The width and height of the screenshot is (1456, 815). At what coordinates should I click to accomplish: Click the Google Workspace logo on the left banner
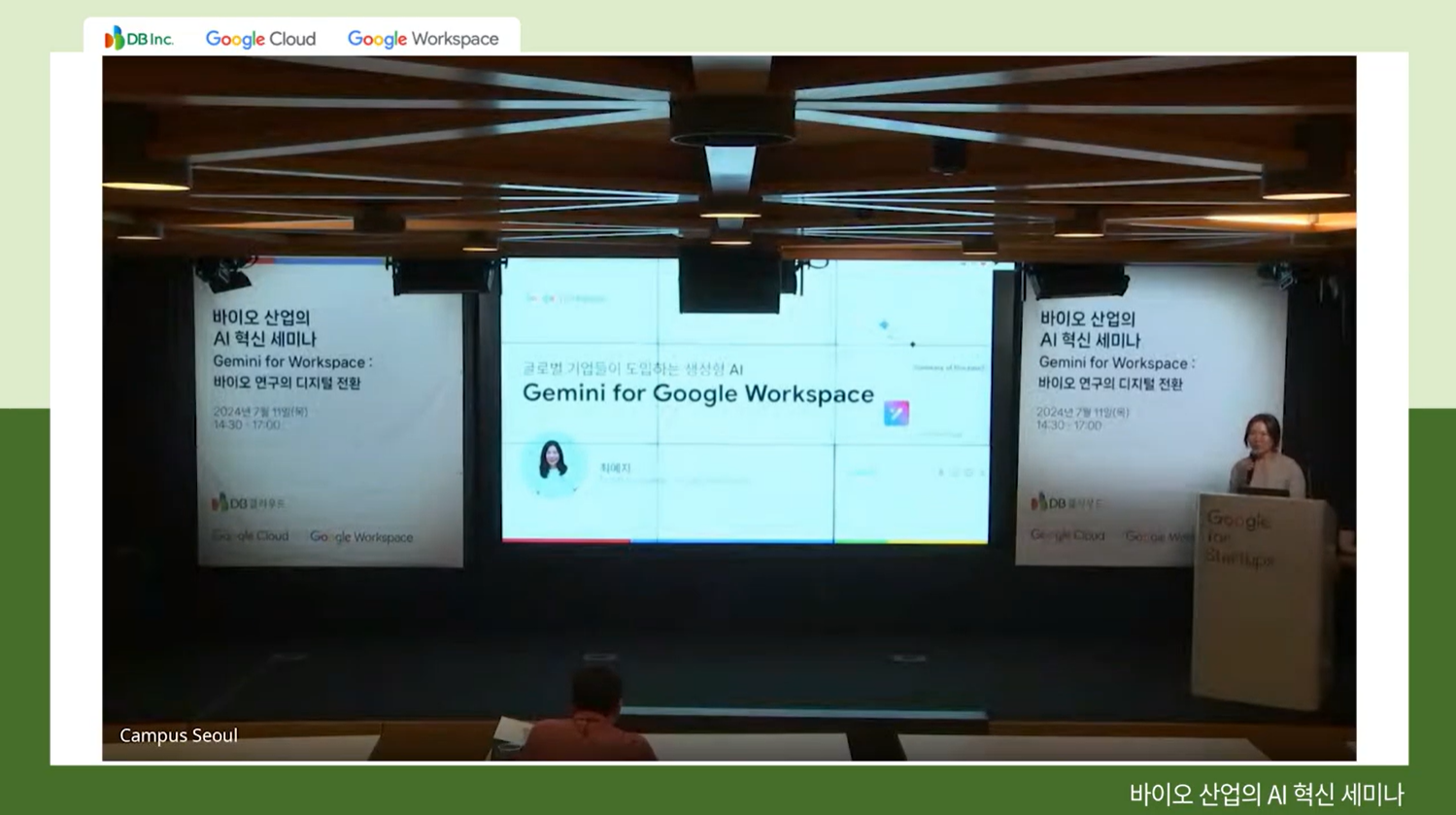point(361,536)
